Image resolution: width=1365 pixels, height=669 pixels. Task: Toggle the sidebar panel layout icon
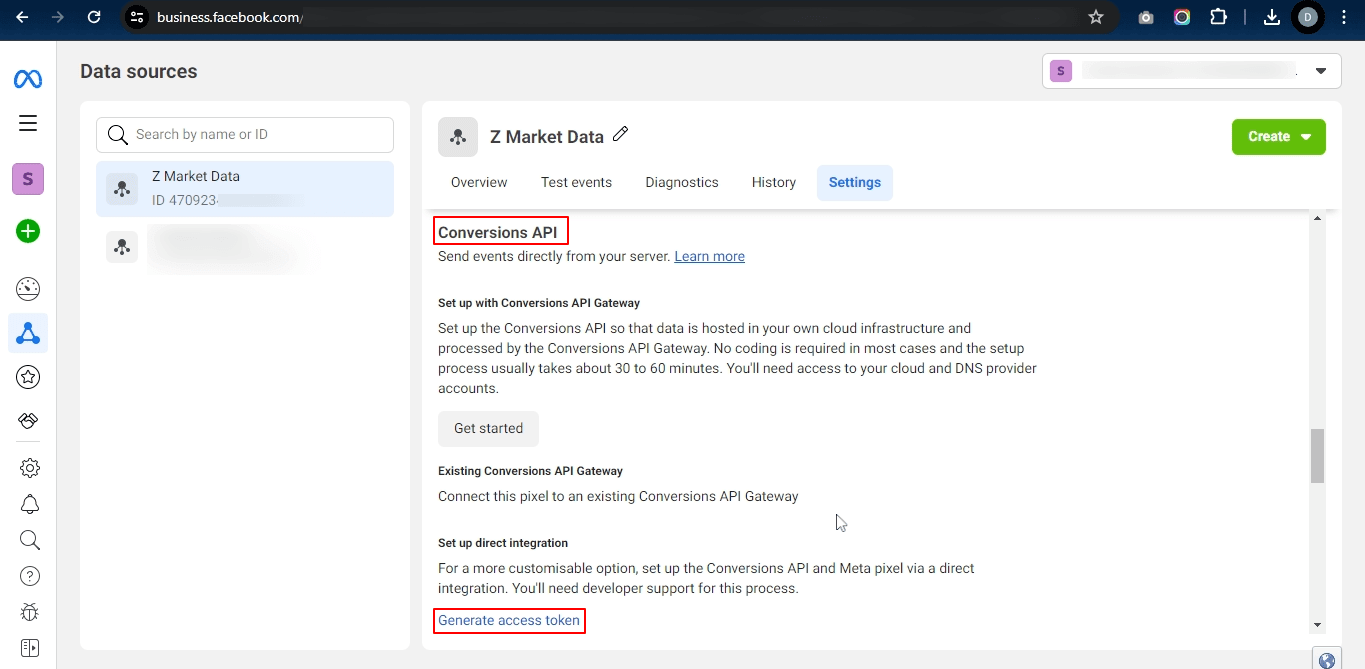[29, 648]
